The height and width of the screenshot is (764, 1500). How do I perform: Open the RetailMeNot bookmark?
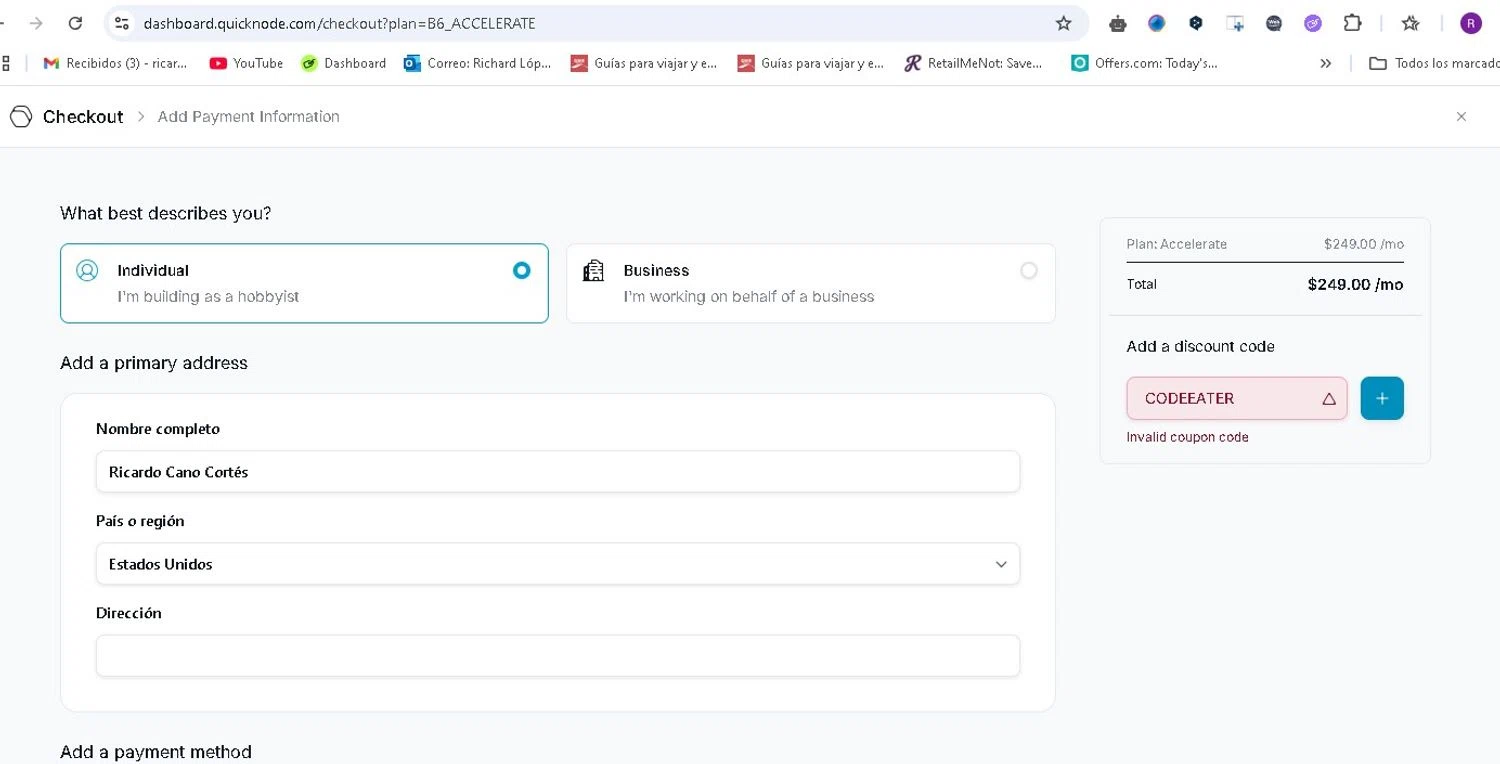click(973, 63)
